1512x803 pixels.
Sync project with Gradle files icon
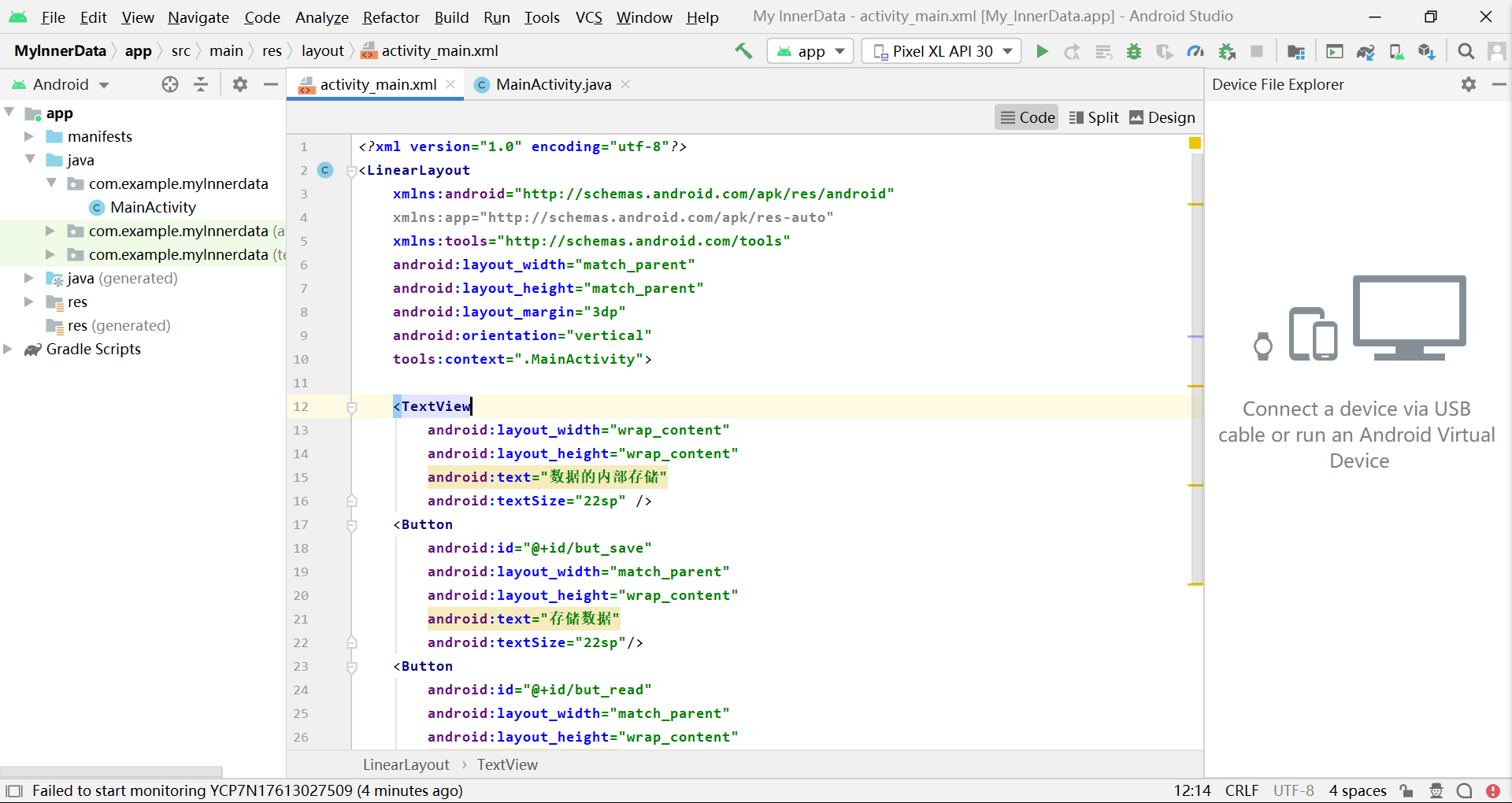(1365, 51)
